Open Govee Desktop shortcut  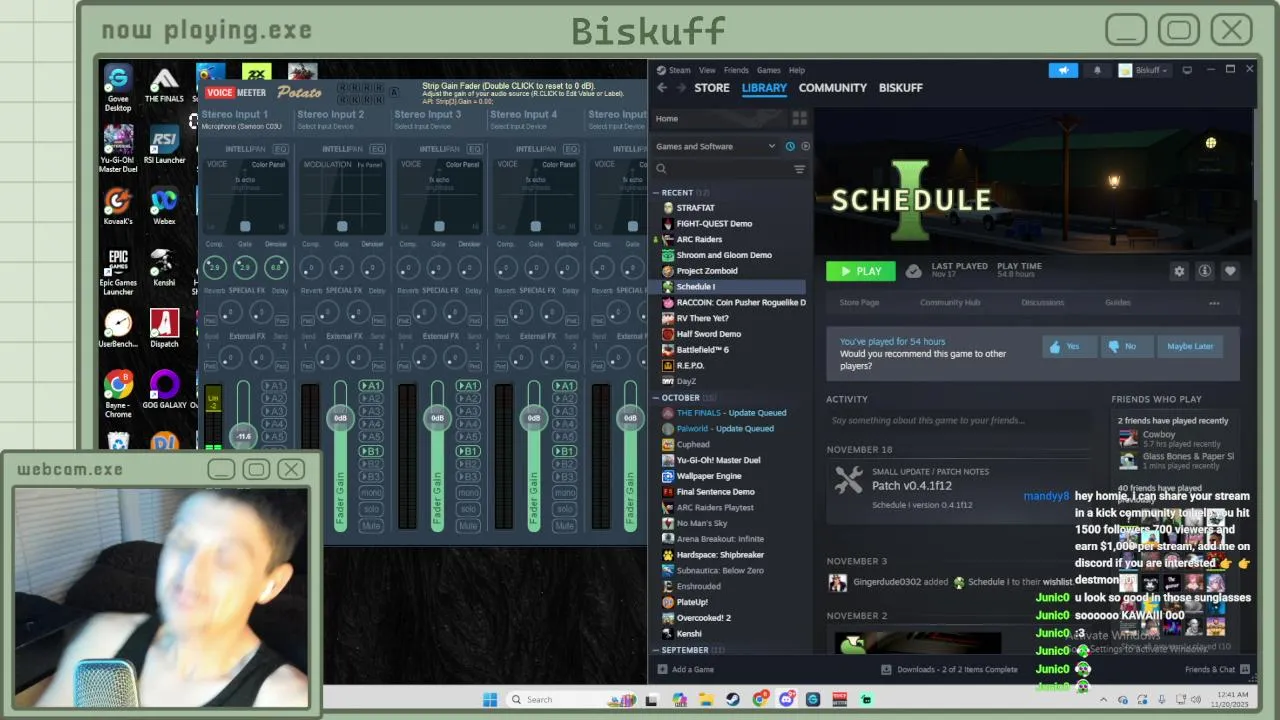tap(118, 87)
